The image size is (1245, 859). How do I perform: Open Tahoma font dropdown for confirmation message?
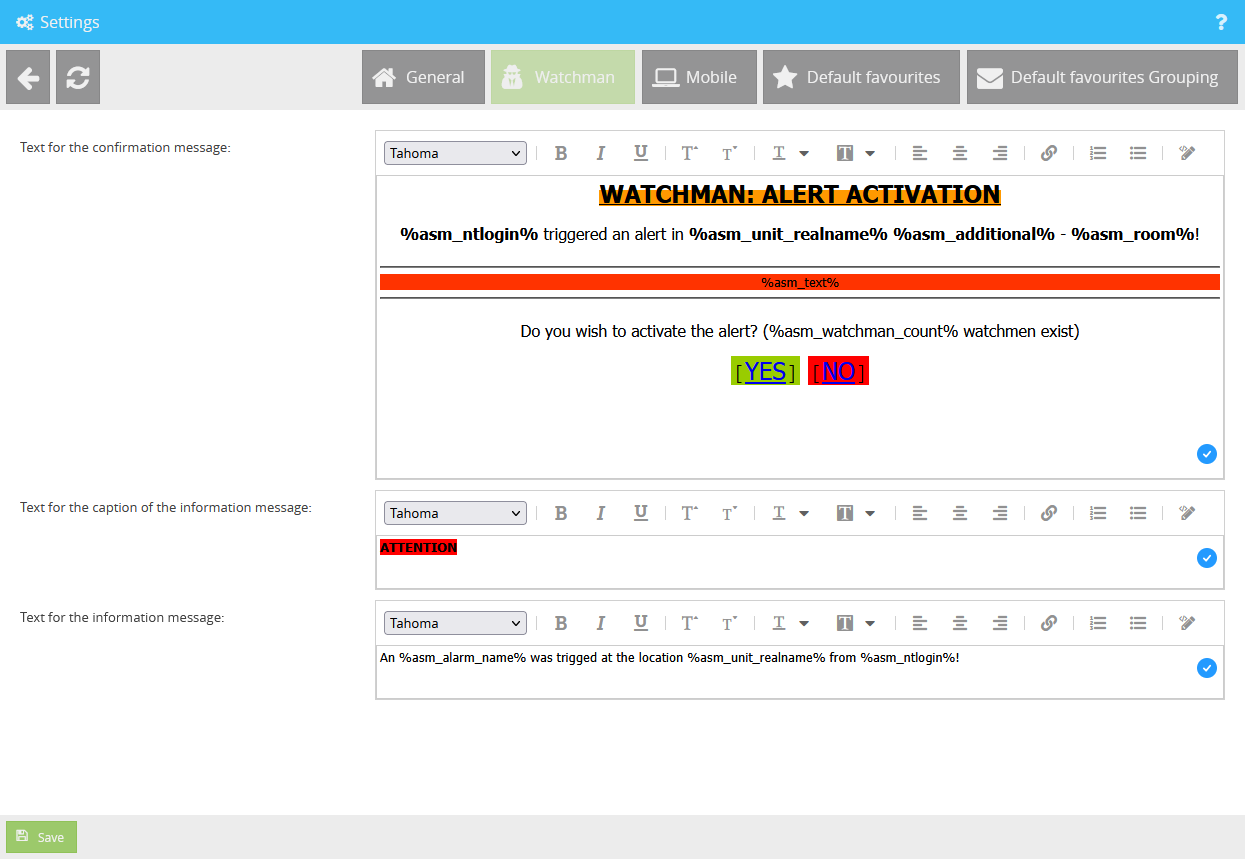click(455, 153)
